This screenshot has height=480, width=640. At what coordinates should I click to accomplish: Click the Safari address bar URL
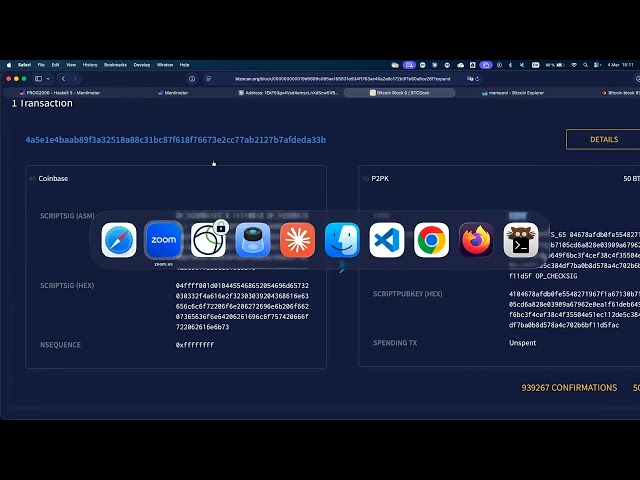click(x=343, y=79)
